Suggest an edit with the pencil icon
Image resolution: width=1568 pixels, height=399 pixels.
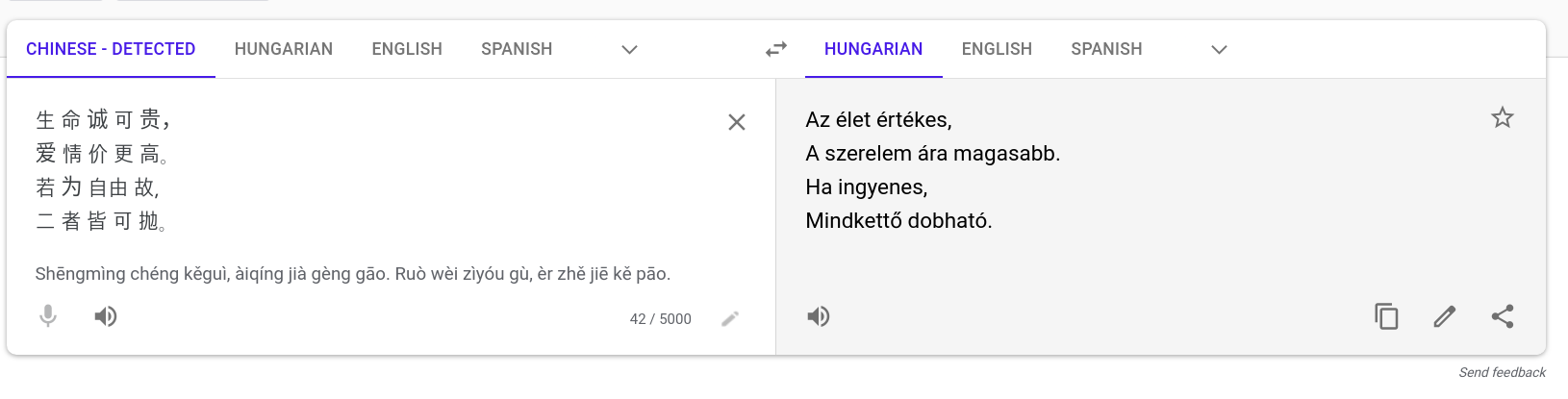pyautogui.click(x=1444, y=316)
